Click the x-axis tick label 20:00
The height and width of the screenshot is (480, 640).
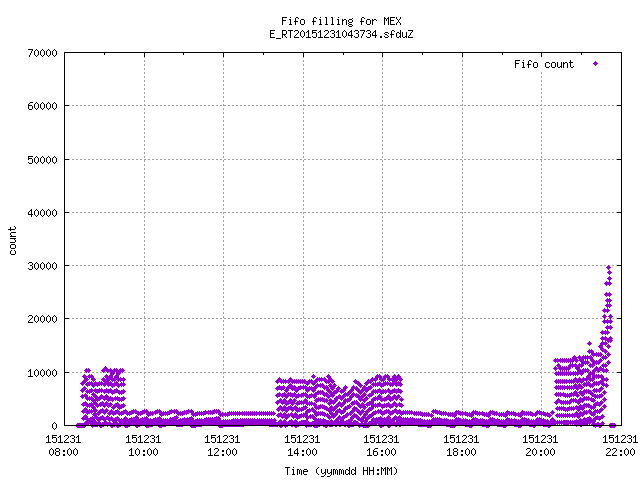[541, 452]
